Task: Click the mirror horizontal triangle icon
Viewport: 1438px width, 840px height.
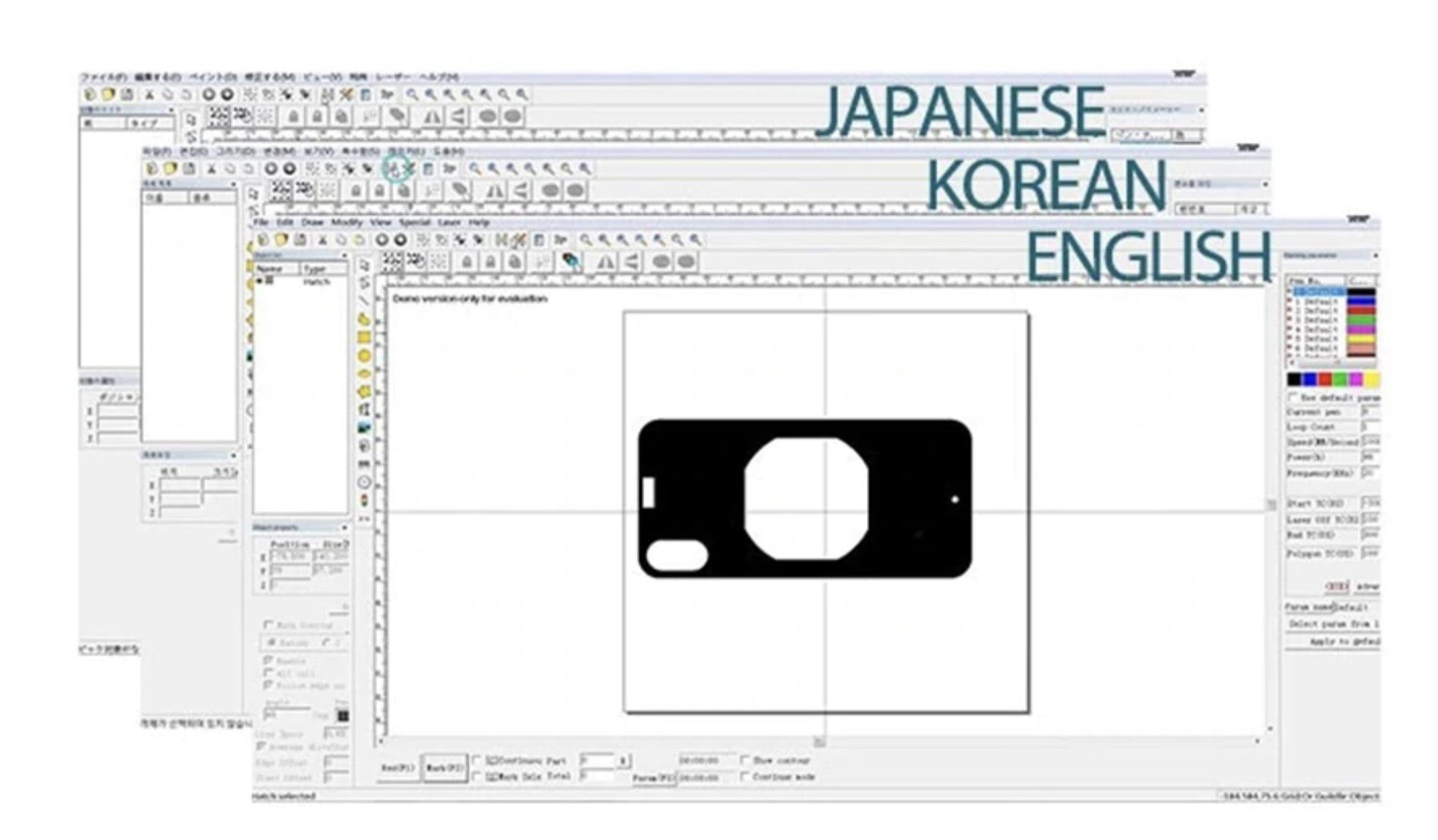Action: coord(606,262)
